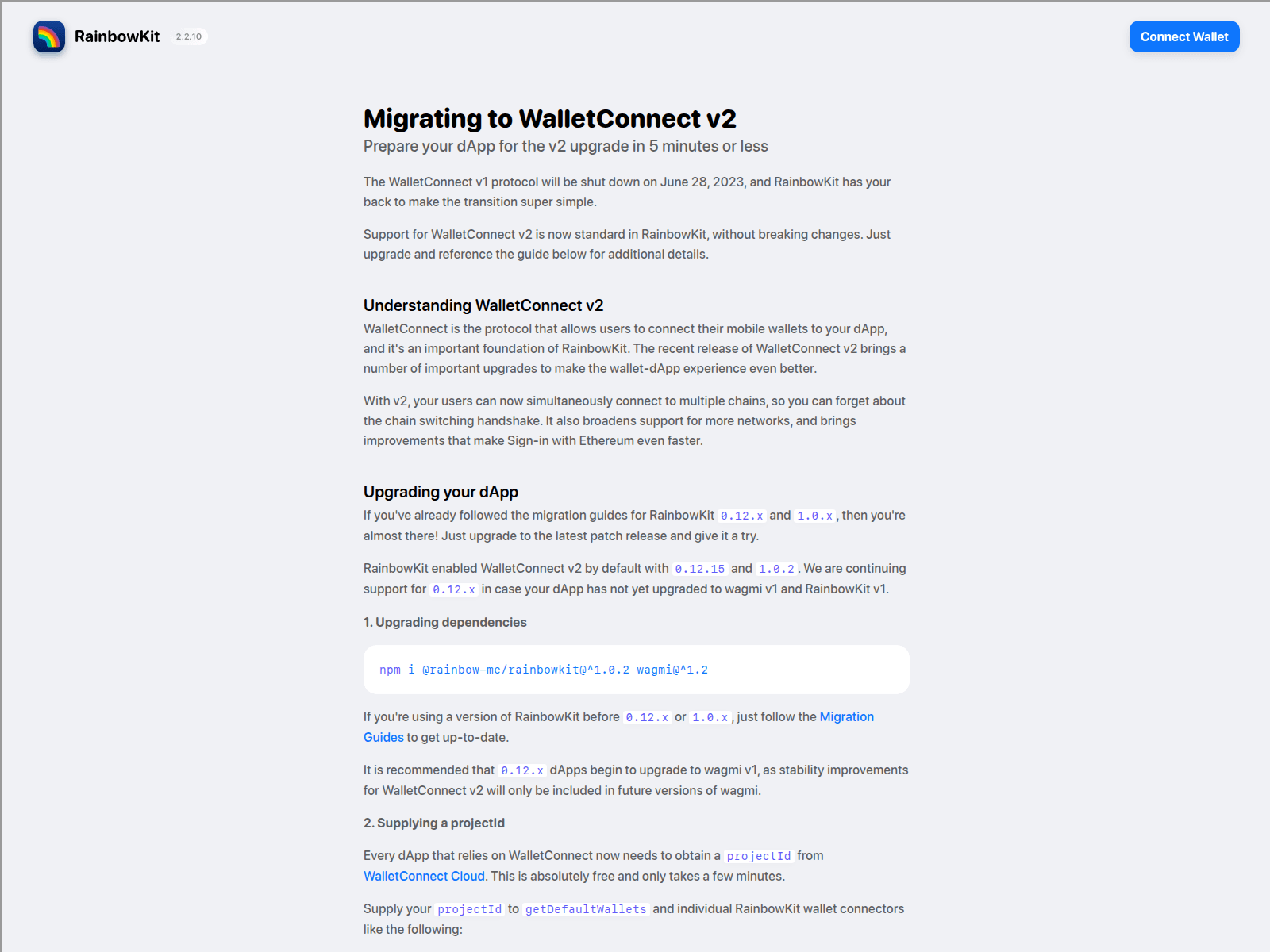Click the Upgrading your dApp heading
The image size is (1270, 952).
[x=441, y=492]
